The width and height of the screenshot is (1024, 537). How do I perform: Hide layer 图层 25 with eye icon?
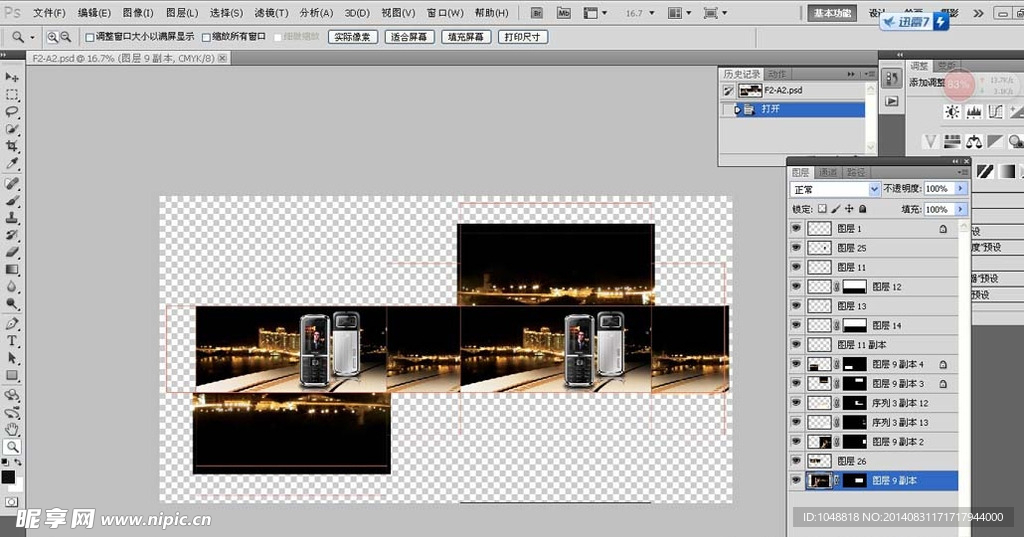click(796, 248)
